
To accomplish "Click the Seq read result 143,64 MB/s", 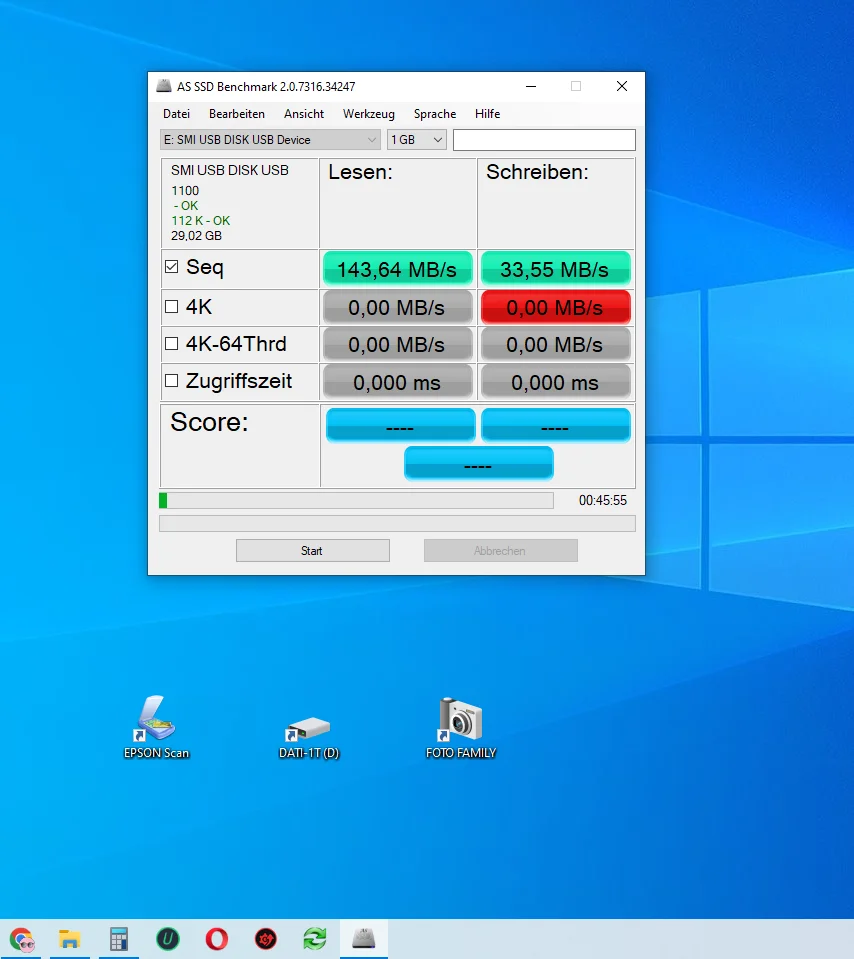I will coord(398,268).
